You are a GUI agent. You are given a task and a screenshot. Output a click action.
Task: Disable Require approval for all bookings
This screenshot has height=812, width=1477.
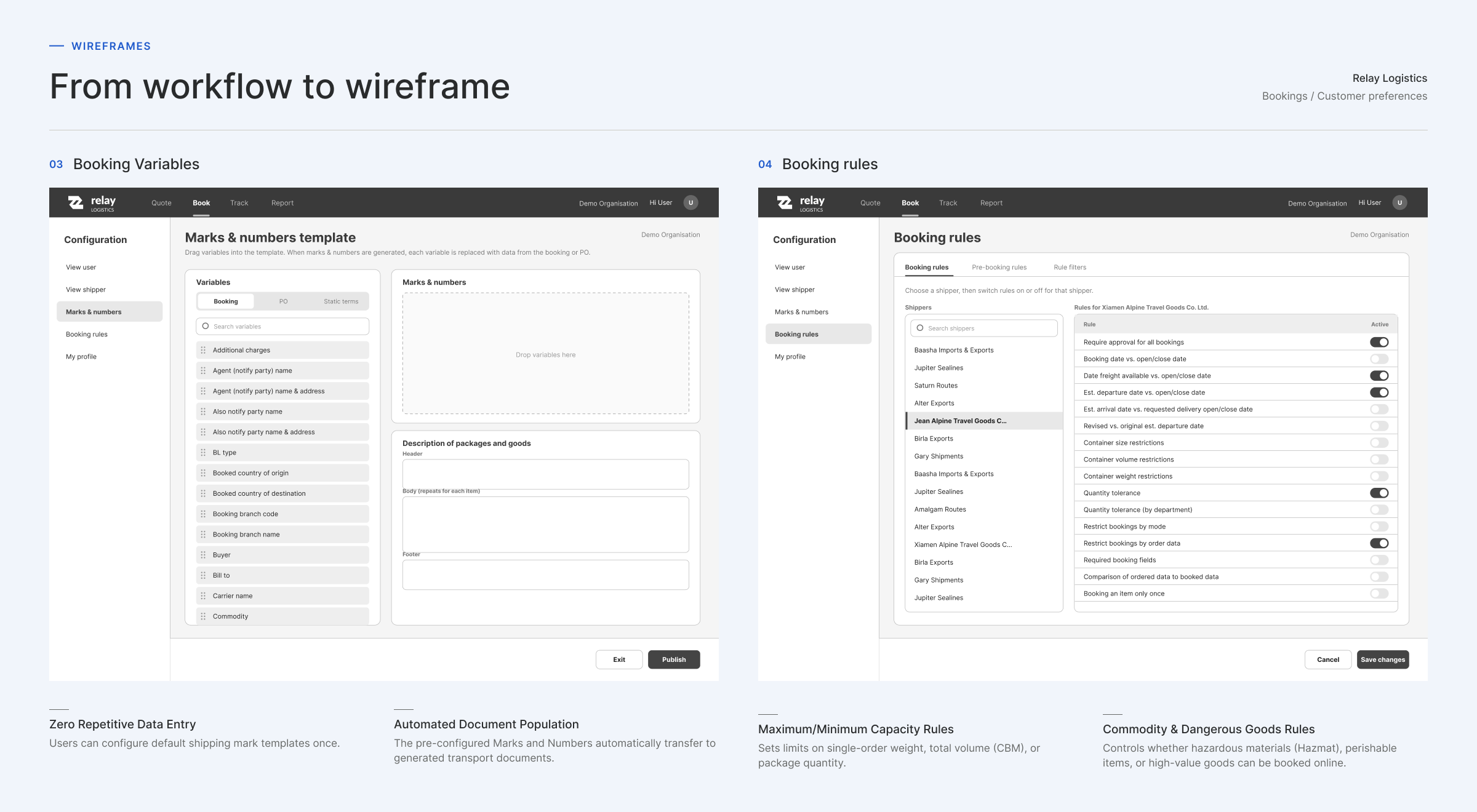[1379, 342]
